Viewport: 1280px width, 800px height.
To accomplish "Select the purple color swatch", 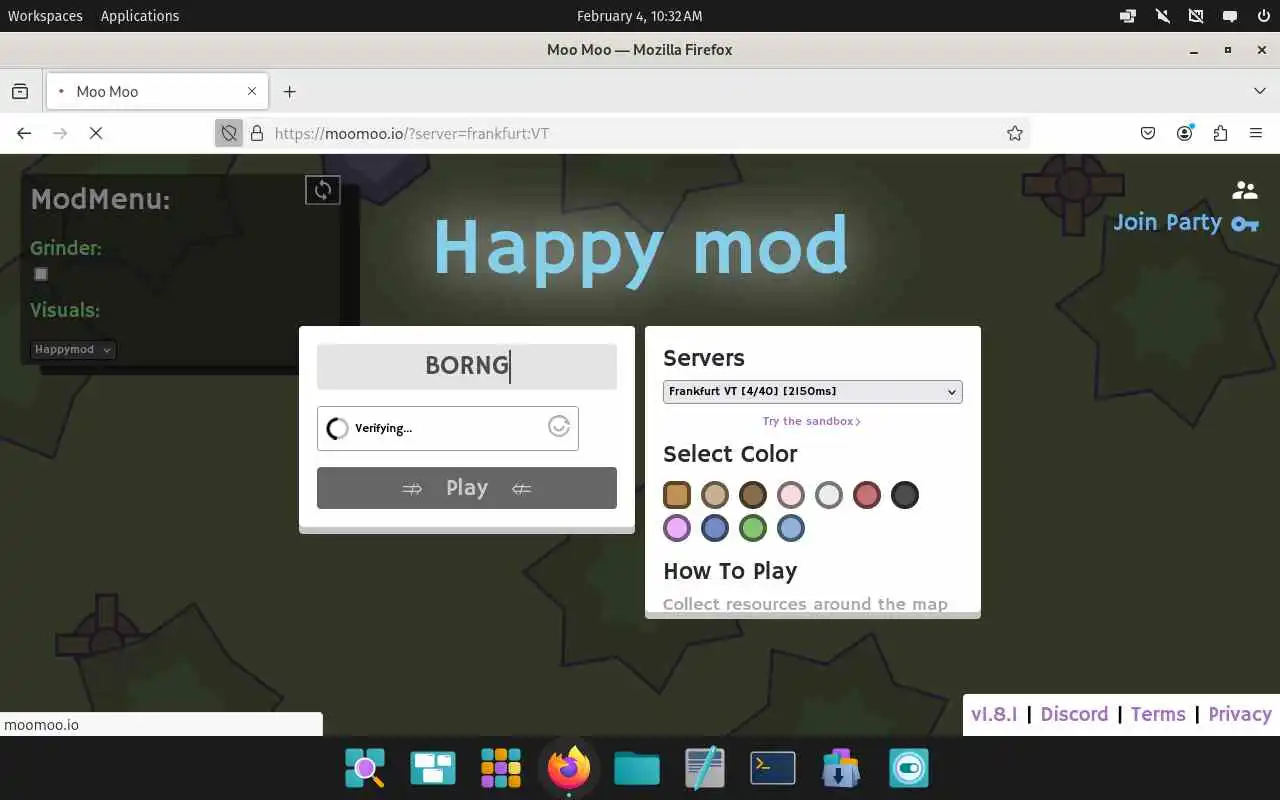I will (677, 528).
